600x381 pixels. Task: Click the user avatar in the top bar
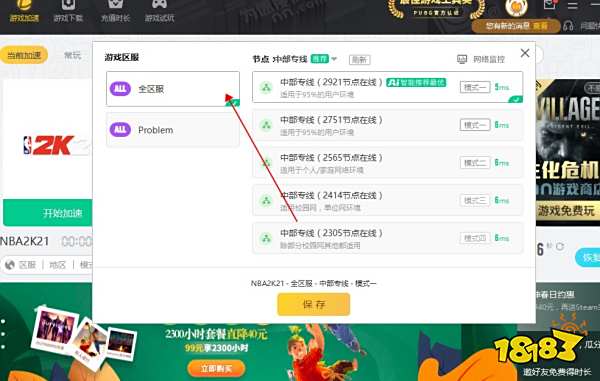516,7
